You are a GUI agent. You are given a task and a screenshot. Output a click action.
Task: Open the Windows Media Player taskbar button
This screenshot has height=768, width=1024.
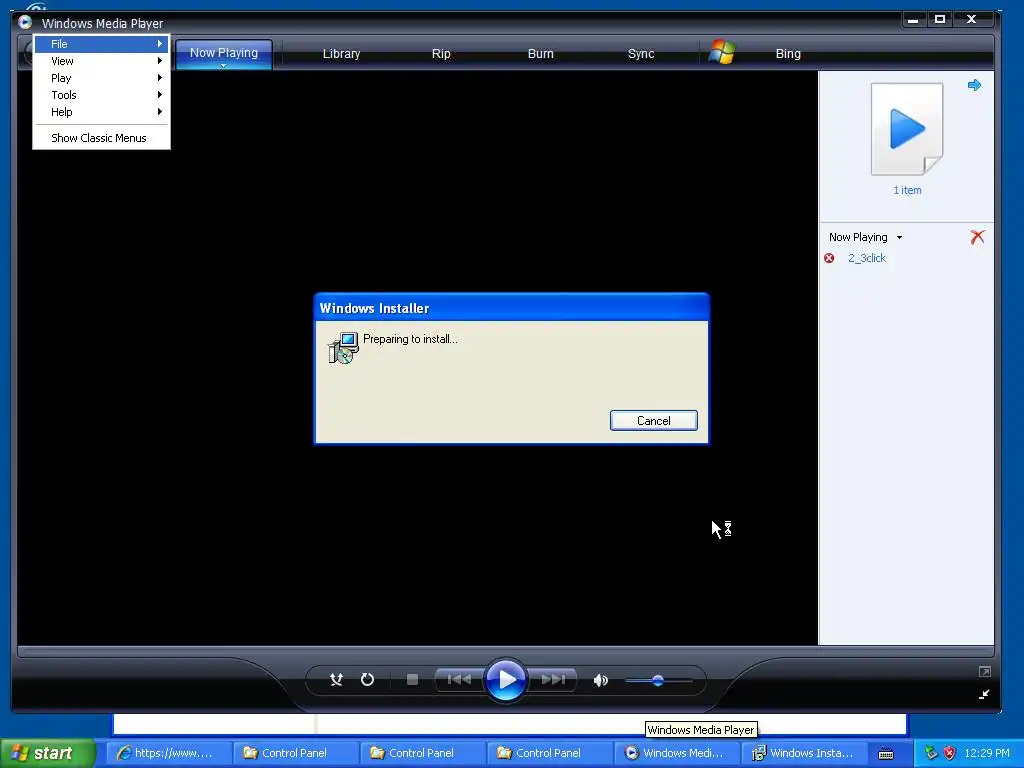[x=675, y=753]
